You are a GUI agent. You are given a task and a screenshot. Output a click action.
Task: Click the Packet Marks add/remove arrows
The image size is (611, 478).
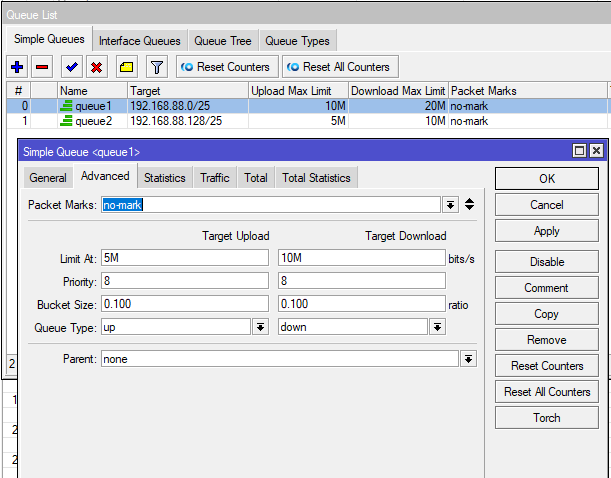[469, 205]
